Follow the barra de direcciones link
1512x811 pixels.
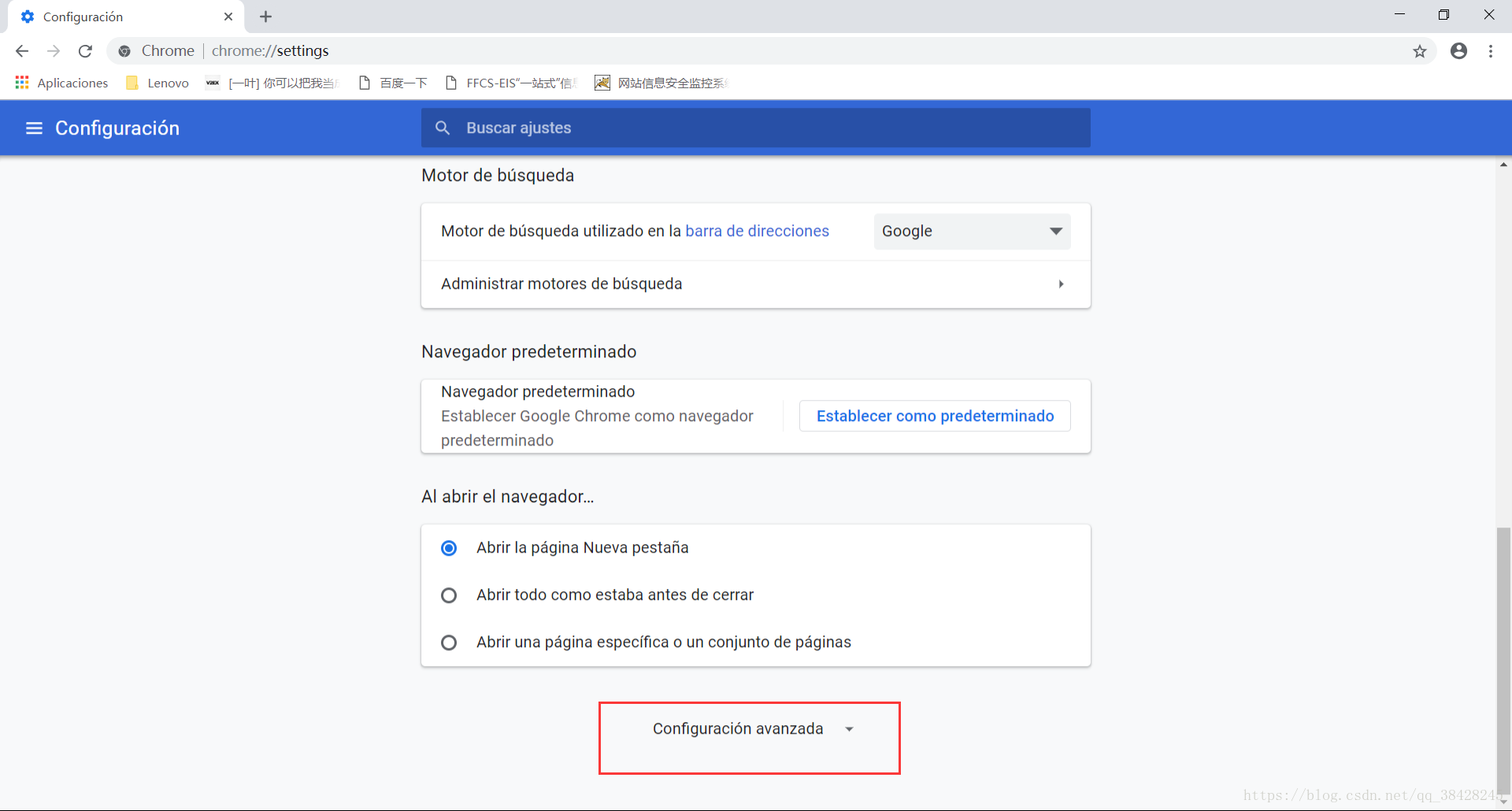coord(758,231)
